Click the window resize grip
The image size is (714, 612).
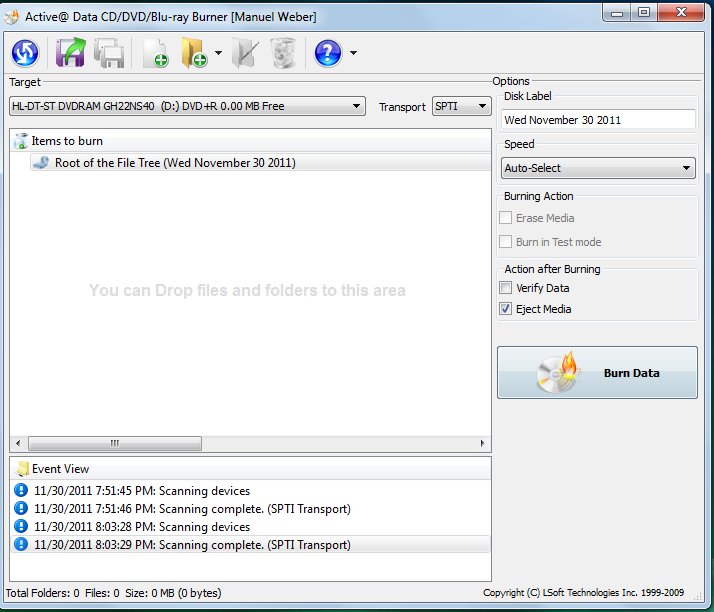click(698, 595)
